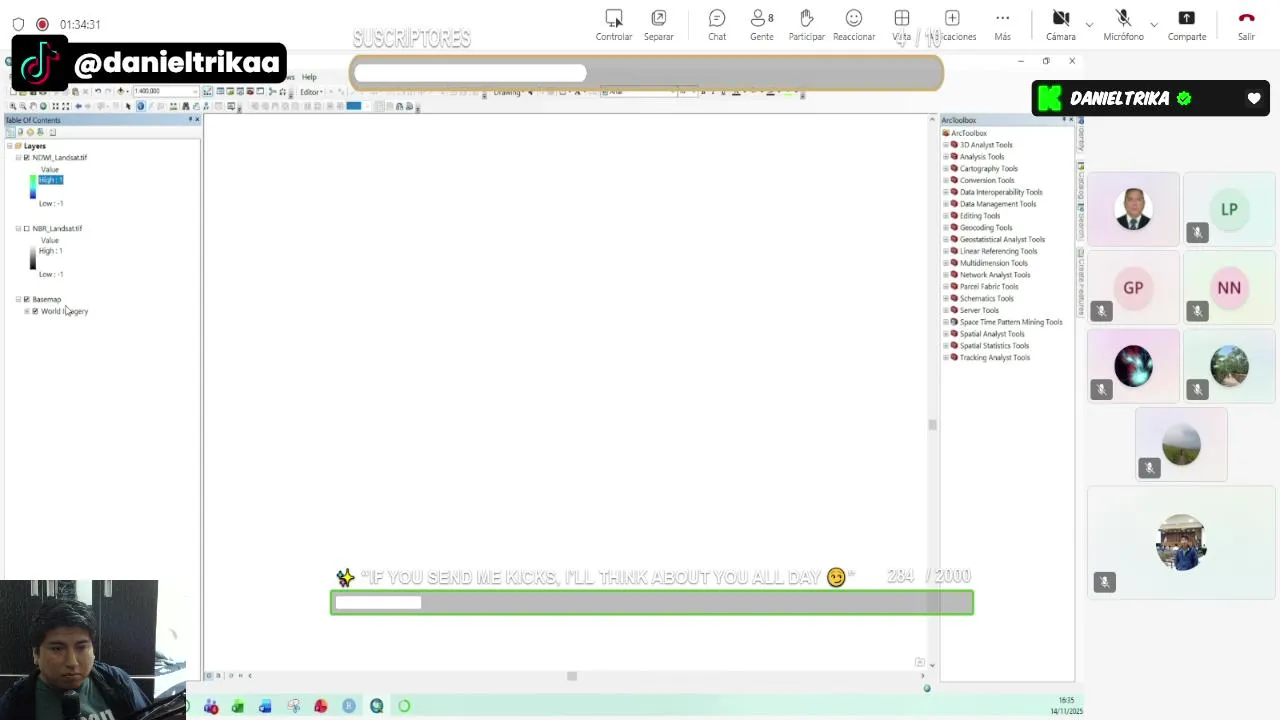Open Micrófono device options arrow
Image resolution: width=1280 pixels, height=720 pixels.
point(1154,24)
